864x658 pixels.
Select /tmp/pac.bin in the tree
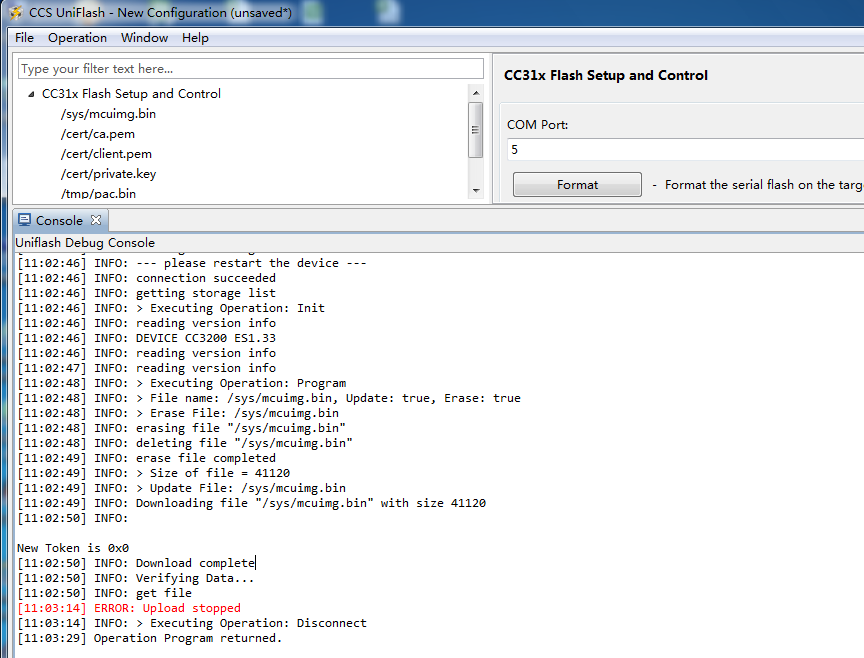pyautogui.click(x=98, y=193)
